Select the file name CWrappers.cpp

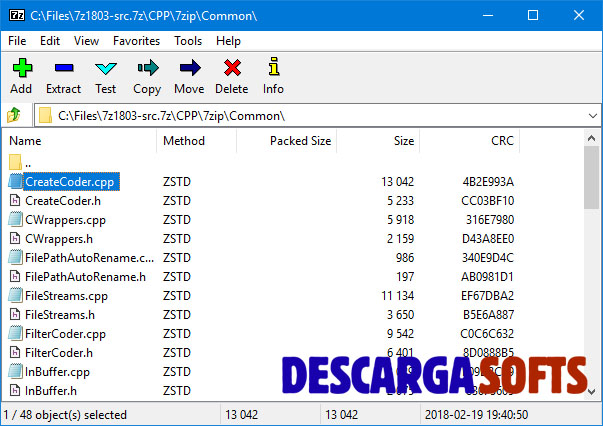pos(65,220)
